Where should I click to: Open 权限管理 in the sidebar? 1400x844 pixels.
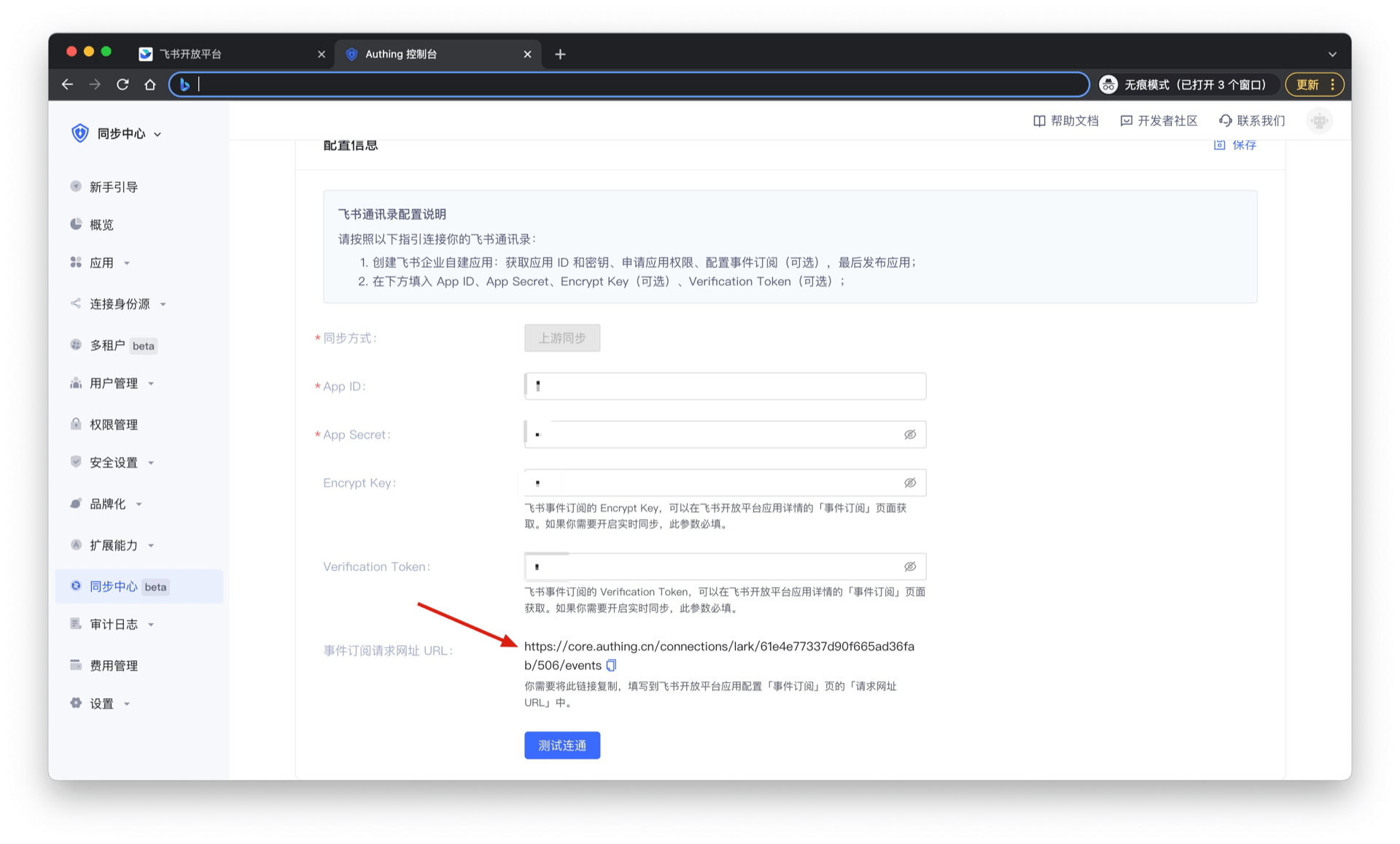(x=113, y=424)
